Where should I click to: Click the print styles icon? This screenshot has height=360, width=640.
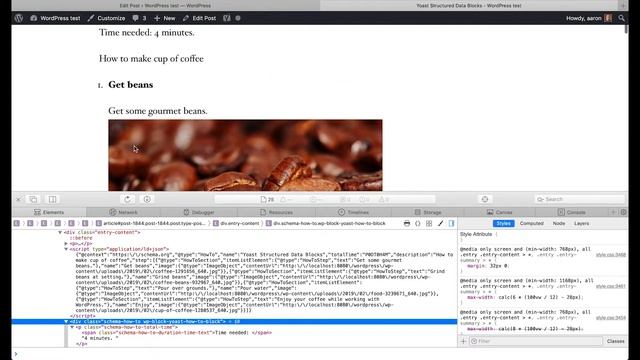[x=407, y=223]
